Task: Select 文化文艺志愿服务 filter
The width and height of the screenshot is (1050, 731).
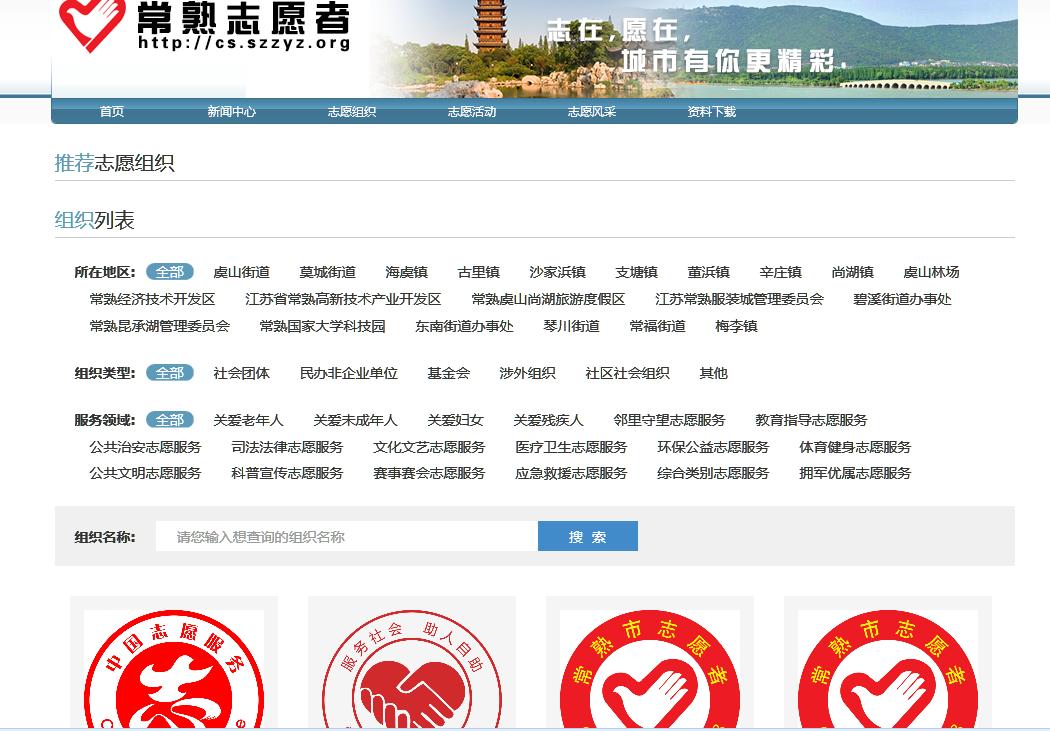Action: 429,446
